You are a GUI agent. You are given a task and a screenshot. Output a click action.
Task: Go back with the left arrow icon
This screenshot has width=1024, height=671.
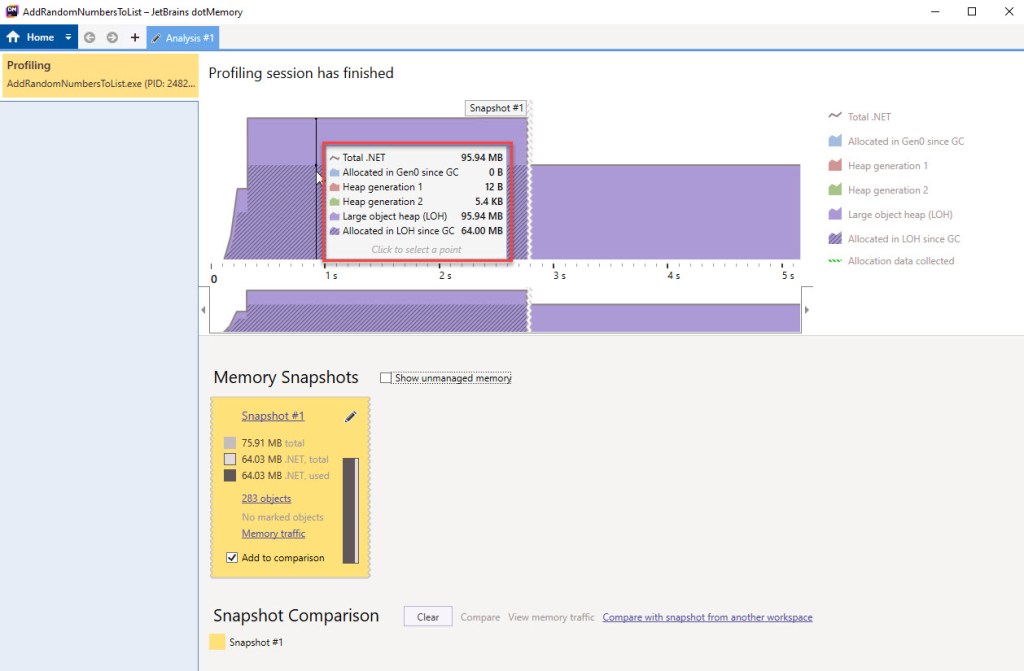89,37
